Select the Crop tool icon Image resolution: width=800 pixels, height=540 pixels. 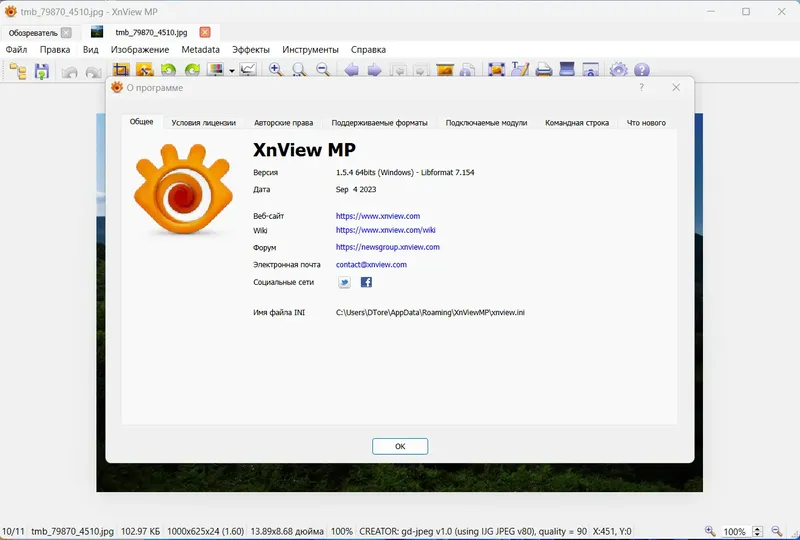pyautogui.click(x=121, y=70)
